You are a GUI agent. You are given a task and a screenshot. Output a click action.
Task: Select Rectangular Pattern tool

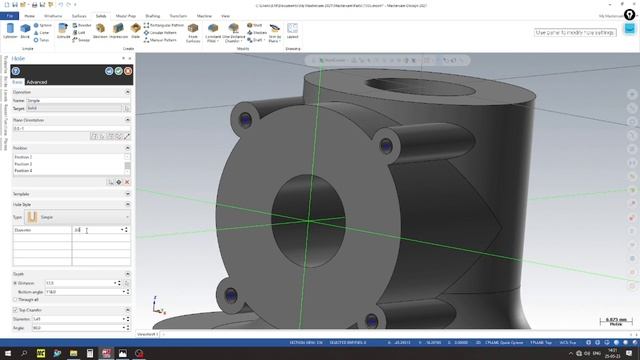coord(164,25)
